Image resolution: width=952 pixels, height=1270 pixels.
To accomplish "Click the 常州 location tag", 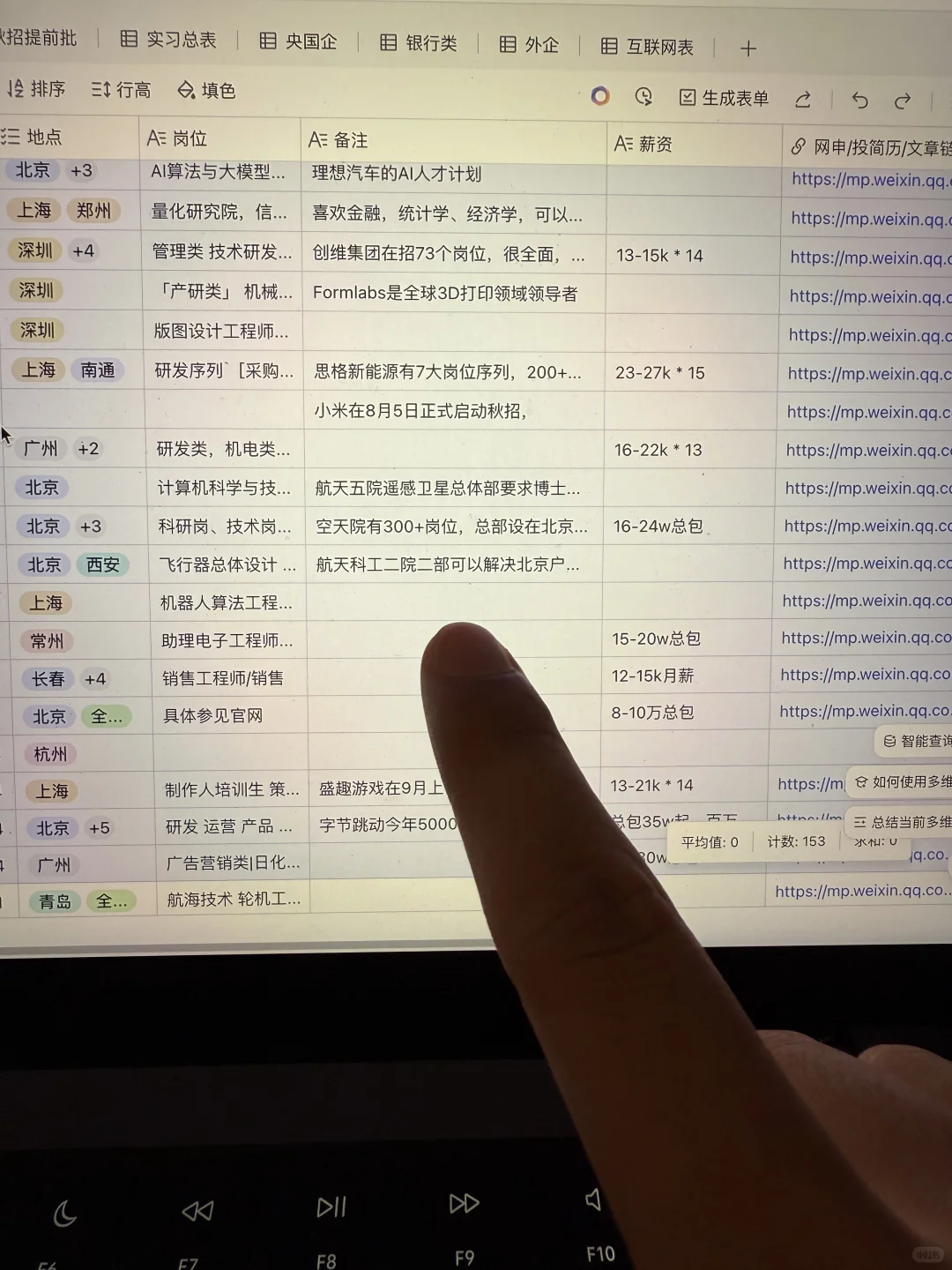I will point(47,641).
